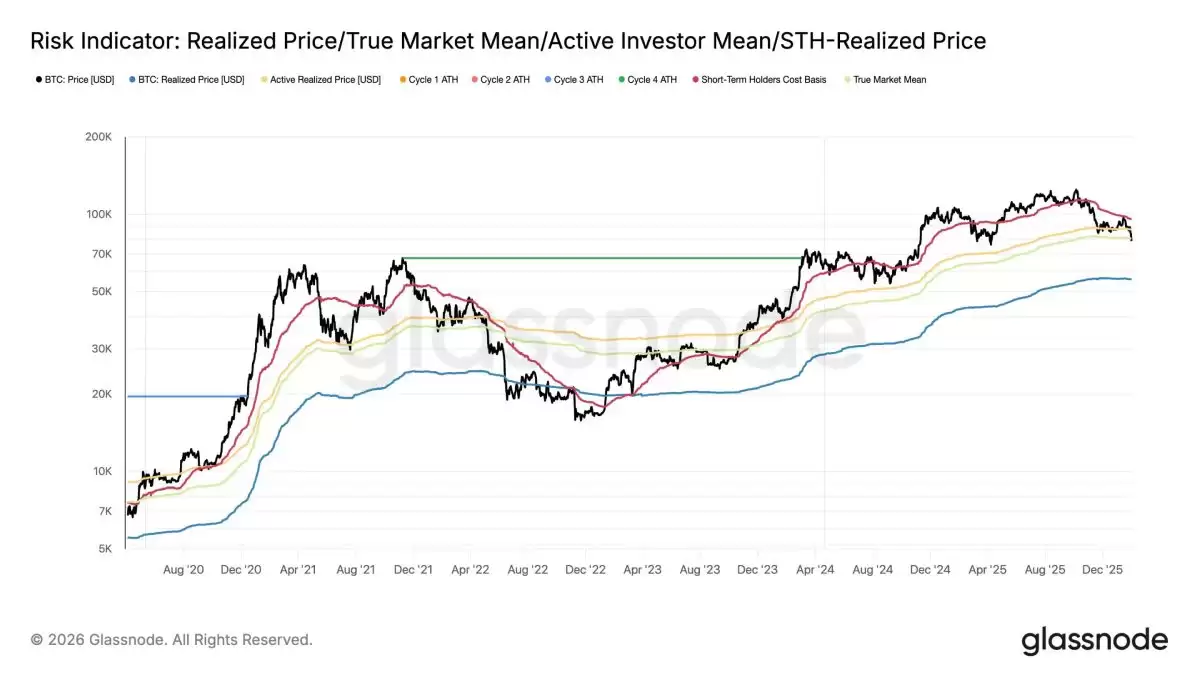
Task: Click the Risk Indicator chart title
Action: pyautogui.click(x=508, y=41)
